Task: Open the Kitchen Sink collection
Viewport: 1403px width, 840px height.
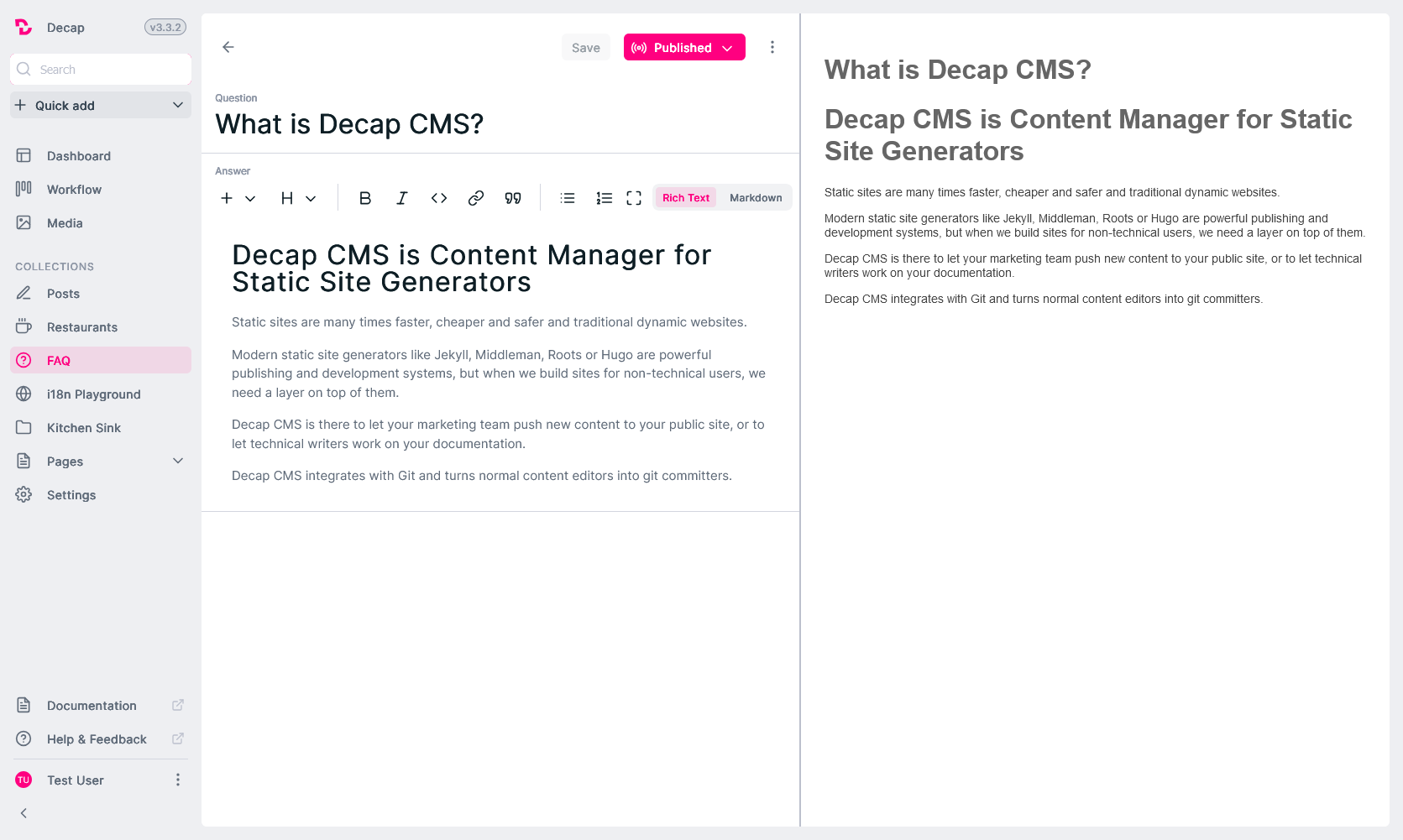Action: (x=101, y=428)
